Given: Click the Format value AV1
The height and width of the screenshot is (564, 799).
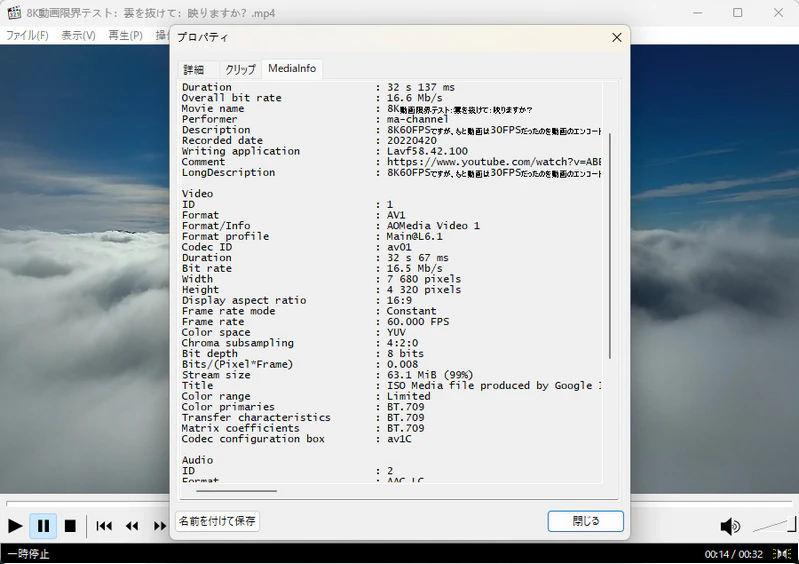Looking at the screenshot, I should [x=396, y=215].
